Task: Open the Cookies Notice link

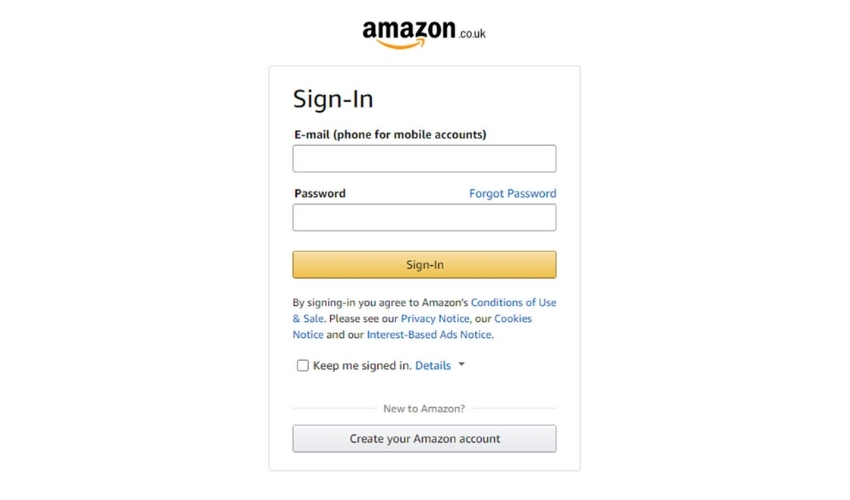Action: coord(512,319)
